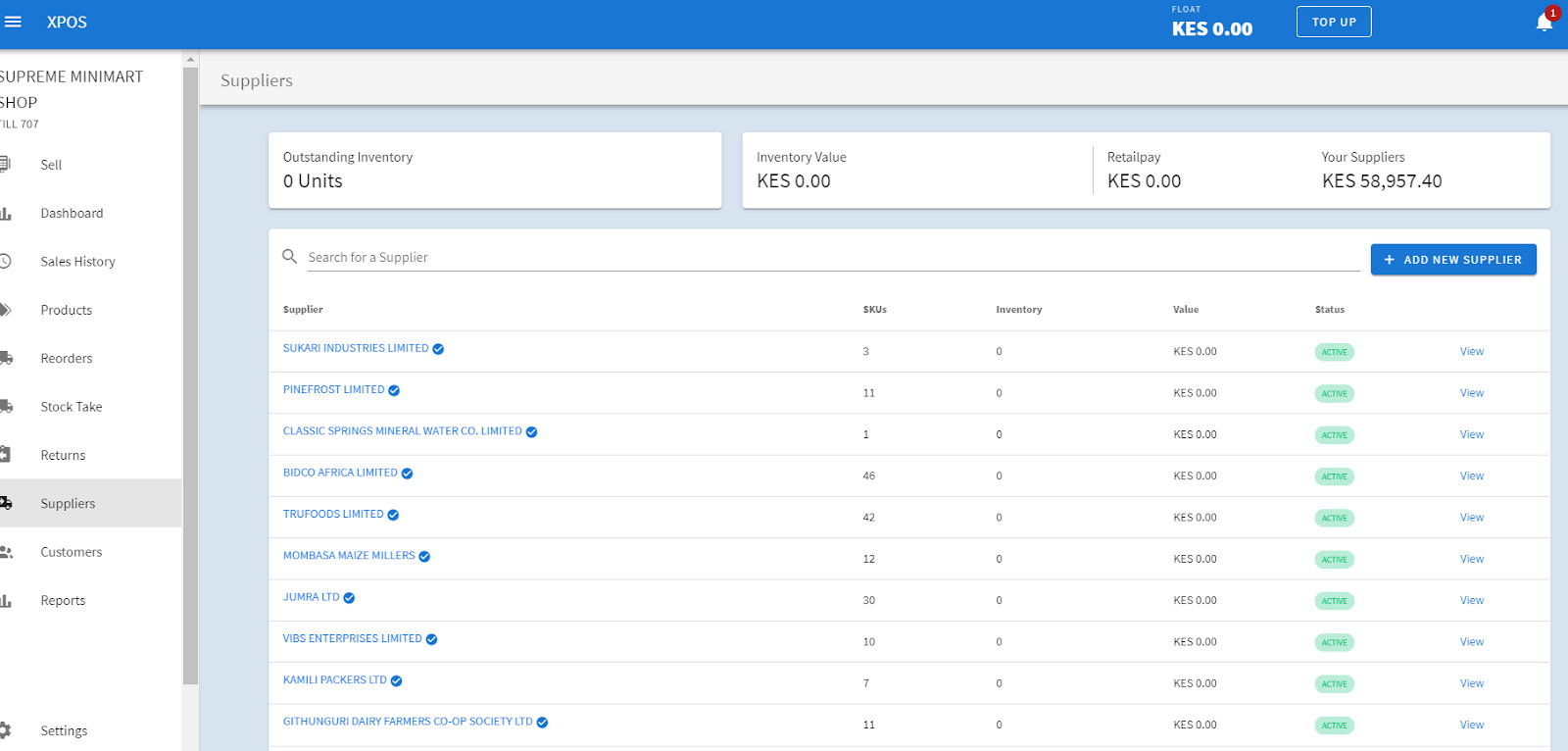Click verified badge beside KAMILI PACKERS LTD
This screenshot has height=751, width=1568.
click(x=396, y=680)
